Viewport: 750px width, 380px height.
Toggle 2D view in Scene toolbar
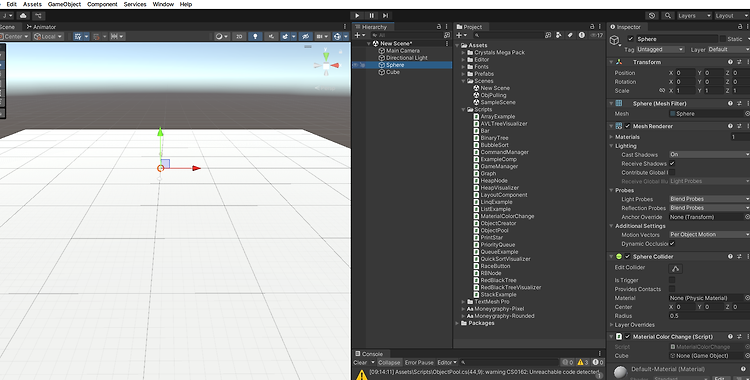239,36
